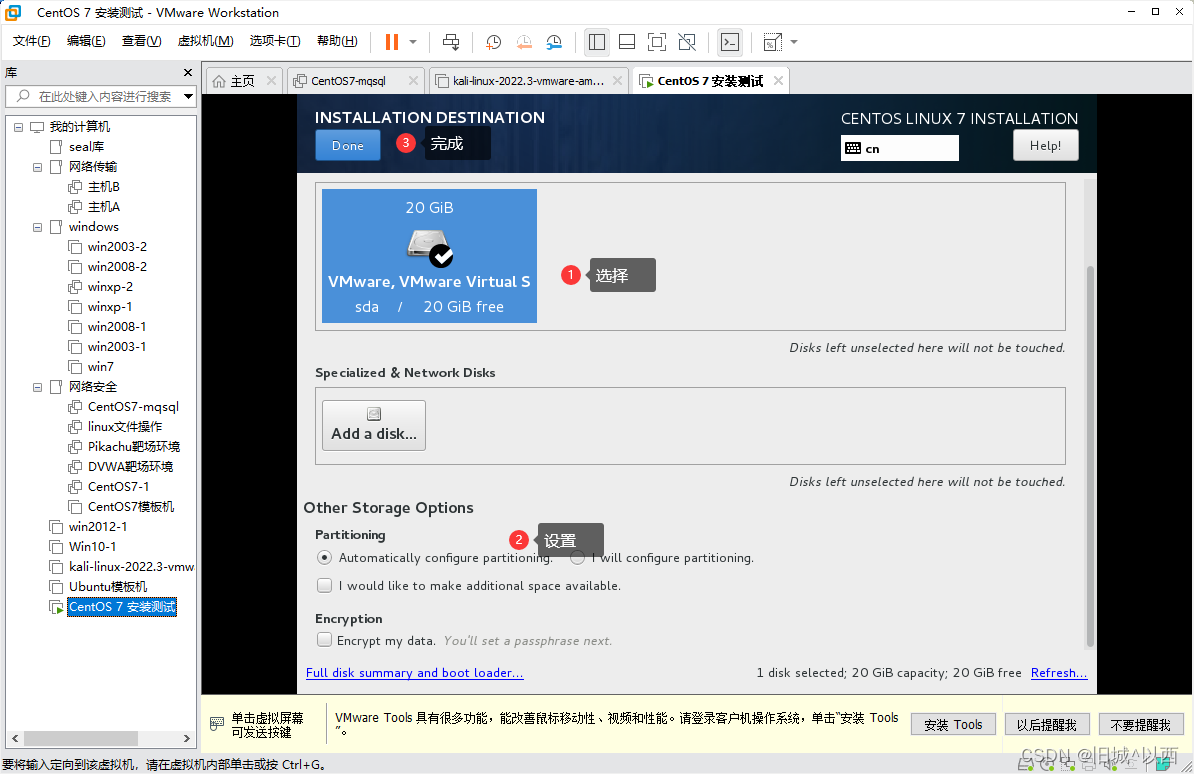Open the snapshot manager icon
This screenshot has height=774, width=1194.
pyautogui.click(x=554, y=42)
